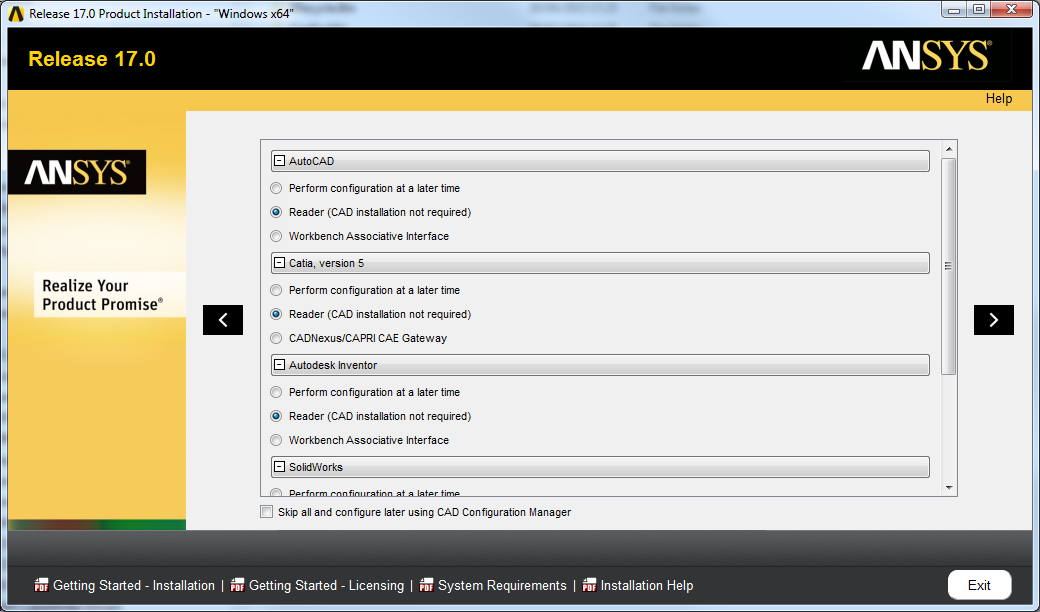Select Autodesk Inventor perform configuration later
This screenshot has height=612, width=1040.
pyautogui.click(x=277, y=393)
